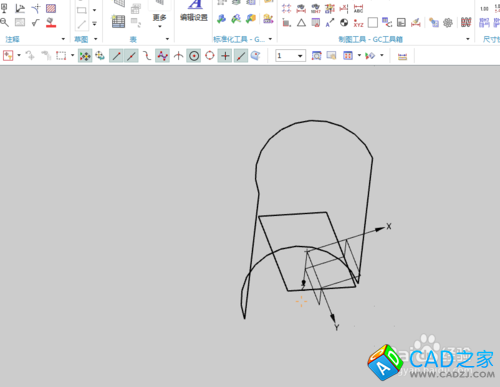Viewport: 500px width, 387px height.
Task: Click the XYZ coordinate label icon
Action: point(358,23)
